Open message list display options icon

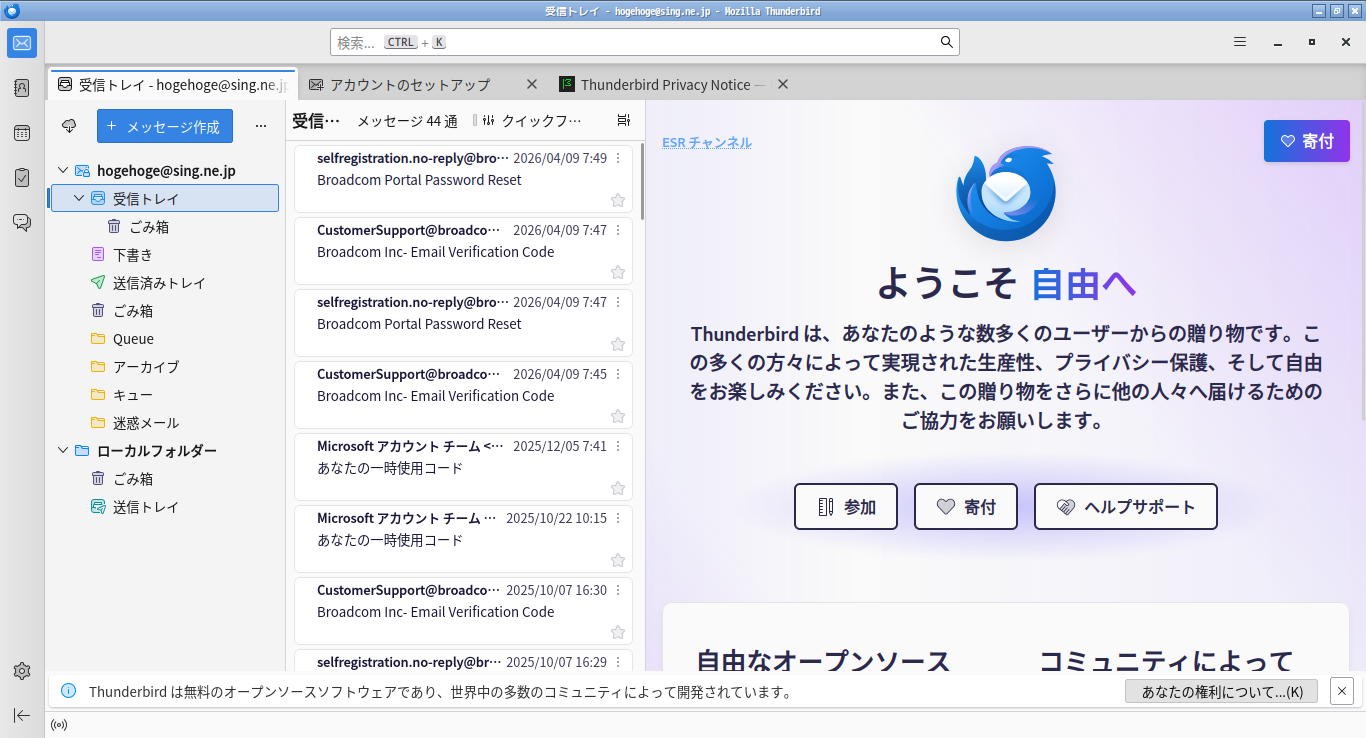tap(624, 121)
